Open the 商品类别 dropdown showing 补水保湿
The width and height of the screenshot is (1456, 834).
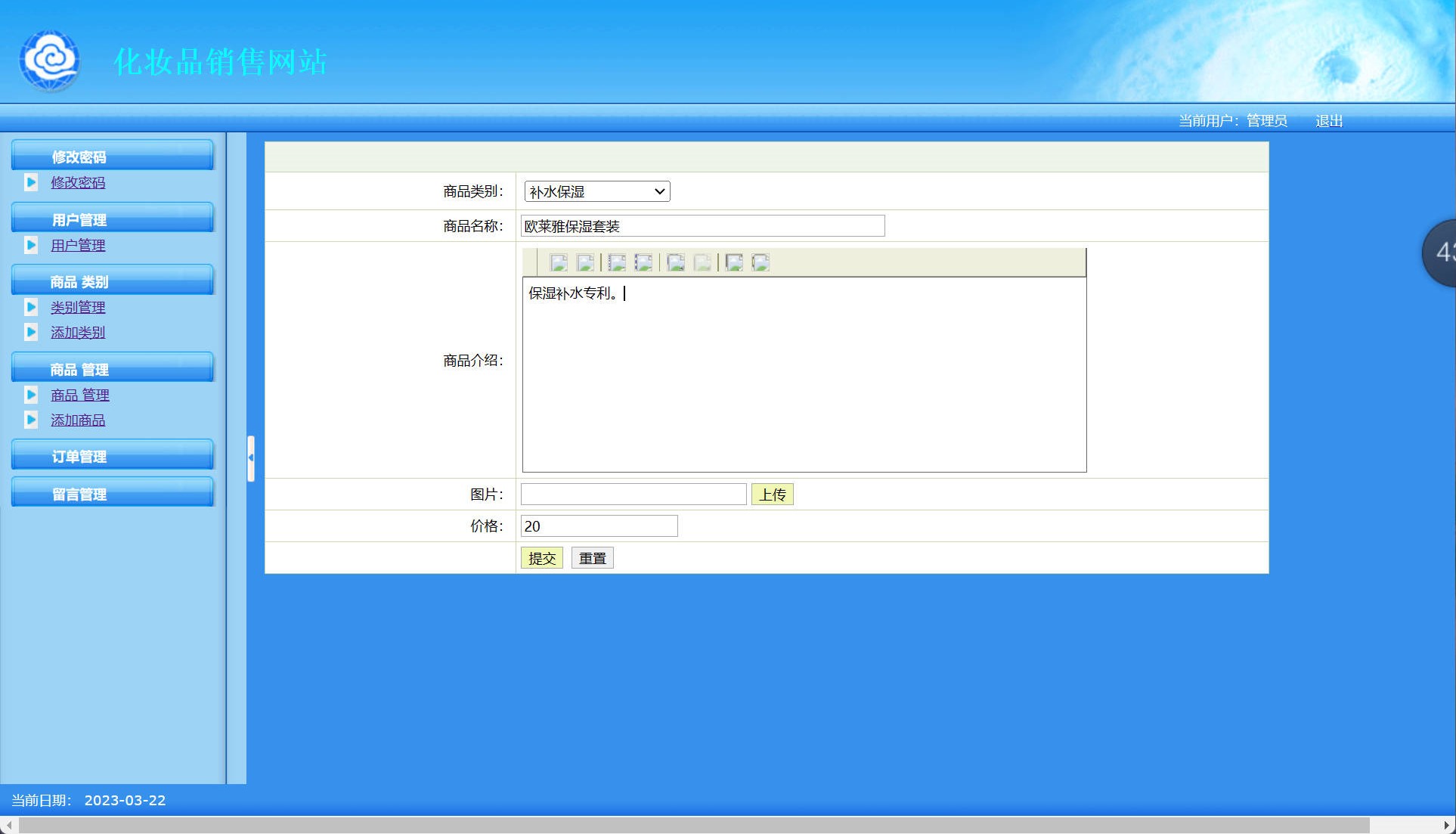pos(597,191)
